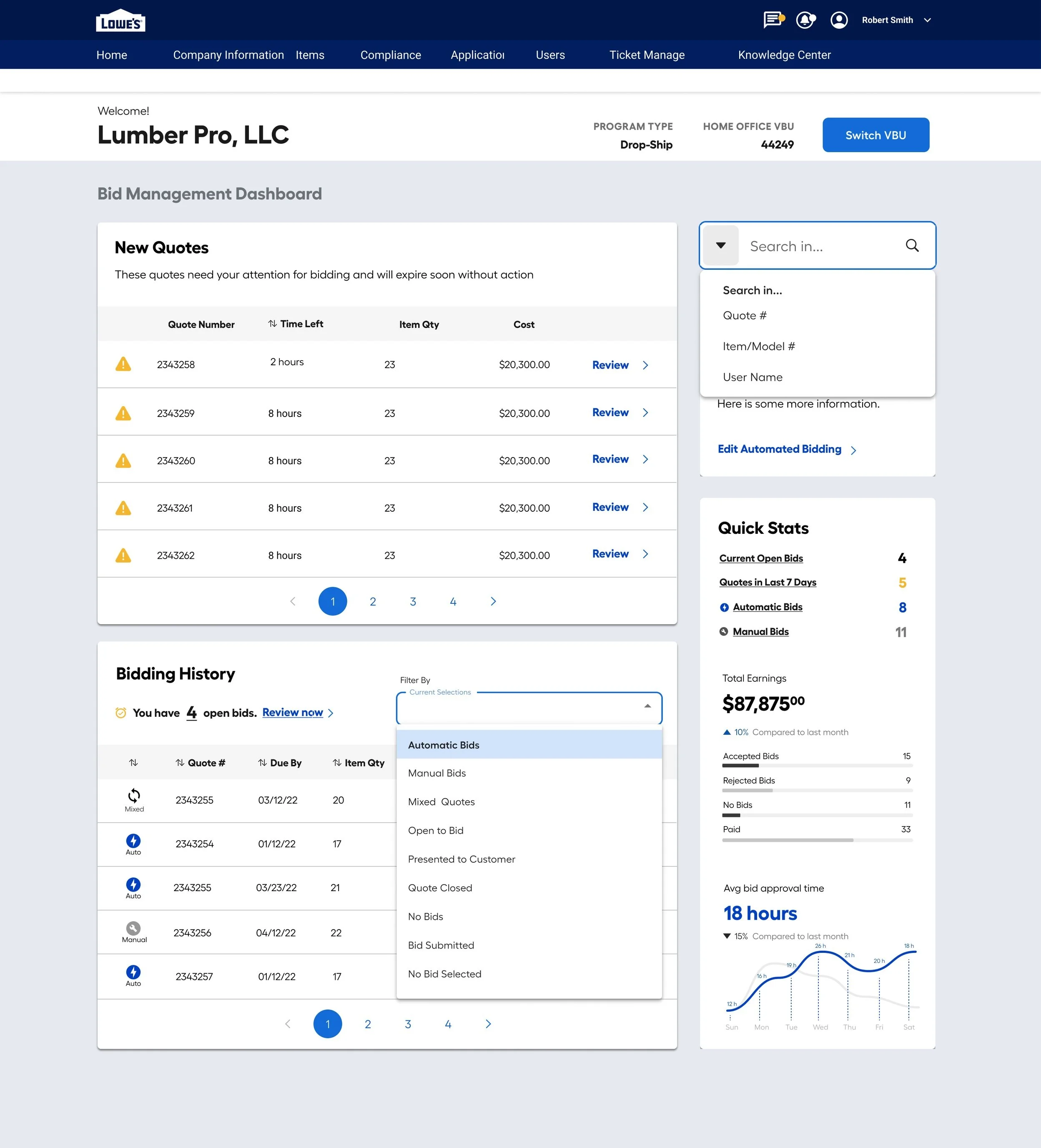Screen dimensions: 1041x1148
Task: Click Auto bolt icon for quote 2343254
Action: tap(133, 841)
